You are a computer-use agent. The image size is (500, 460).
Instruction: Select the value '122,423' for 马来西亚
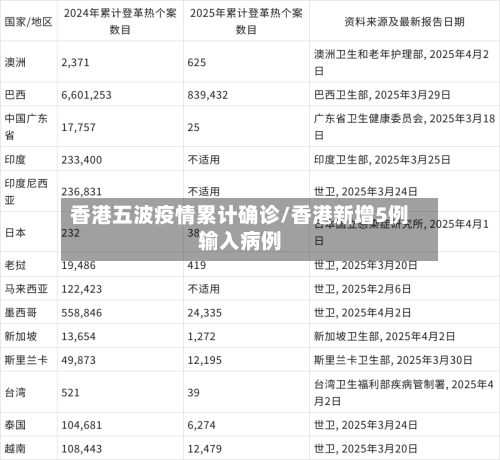[82, 289]
